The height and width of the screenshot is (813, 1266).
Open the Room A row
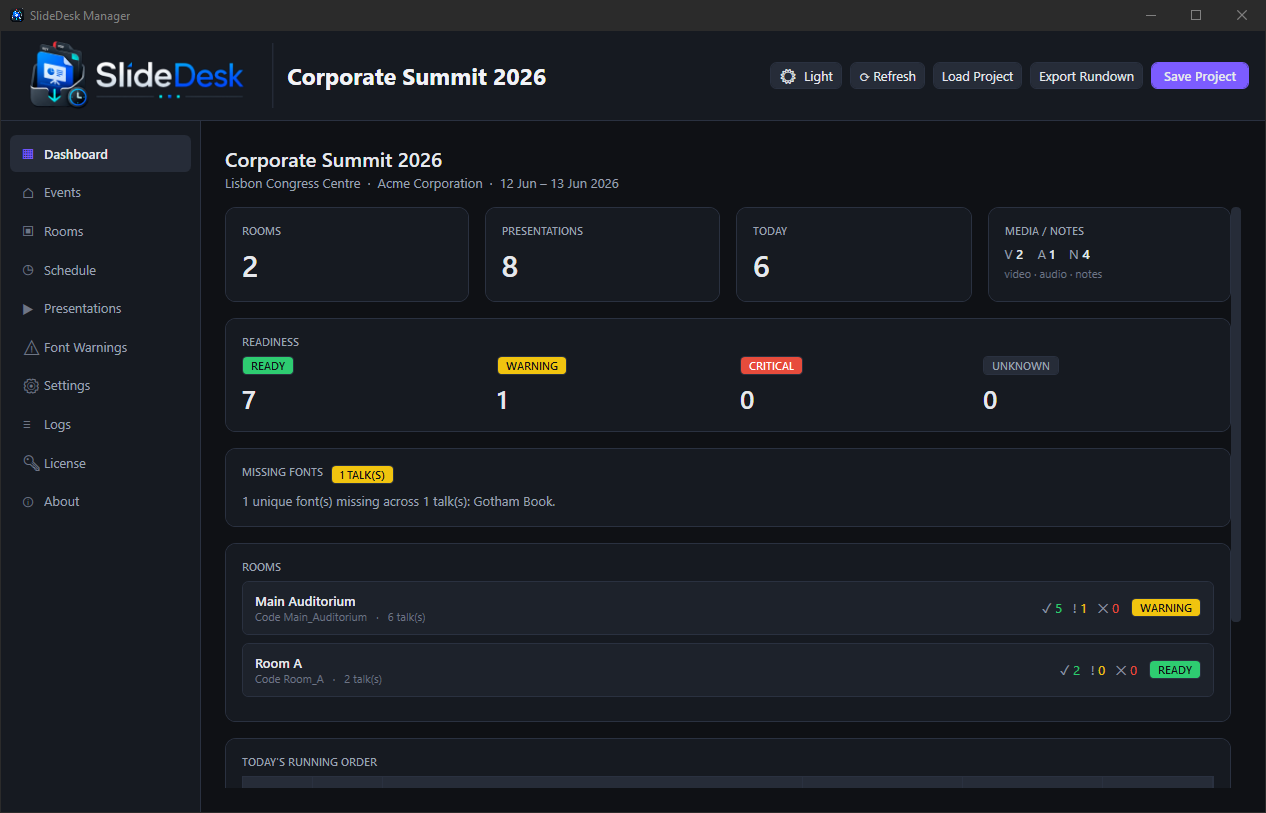728,670
